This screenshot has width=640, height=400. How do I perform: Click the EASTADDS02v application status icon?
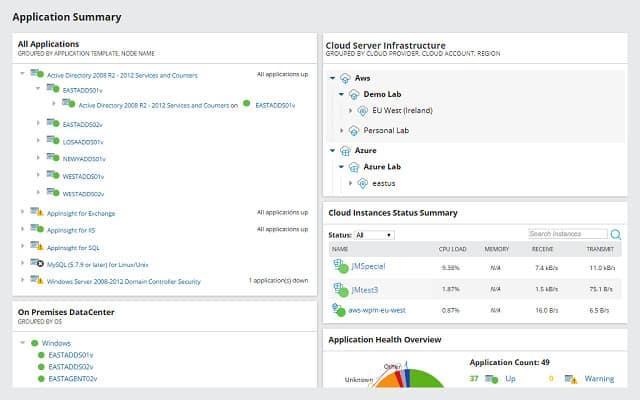click(53, 122)
